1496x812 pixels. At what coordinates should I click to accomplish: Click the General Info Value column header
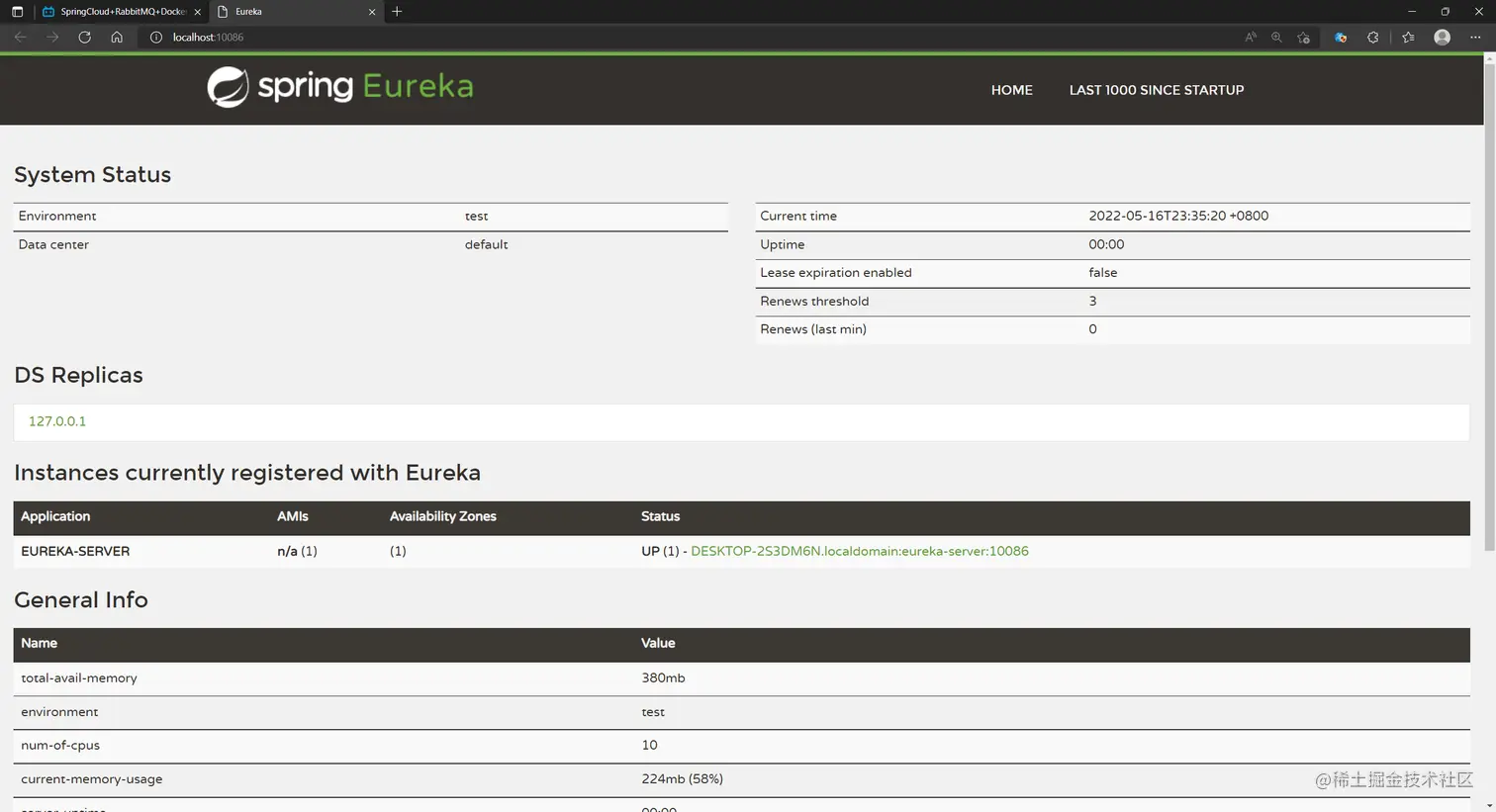click(x=658, y=643)
